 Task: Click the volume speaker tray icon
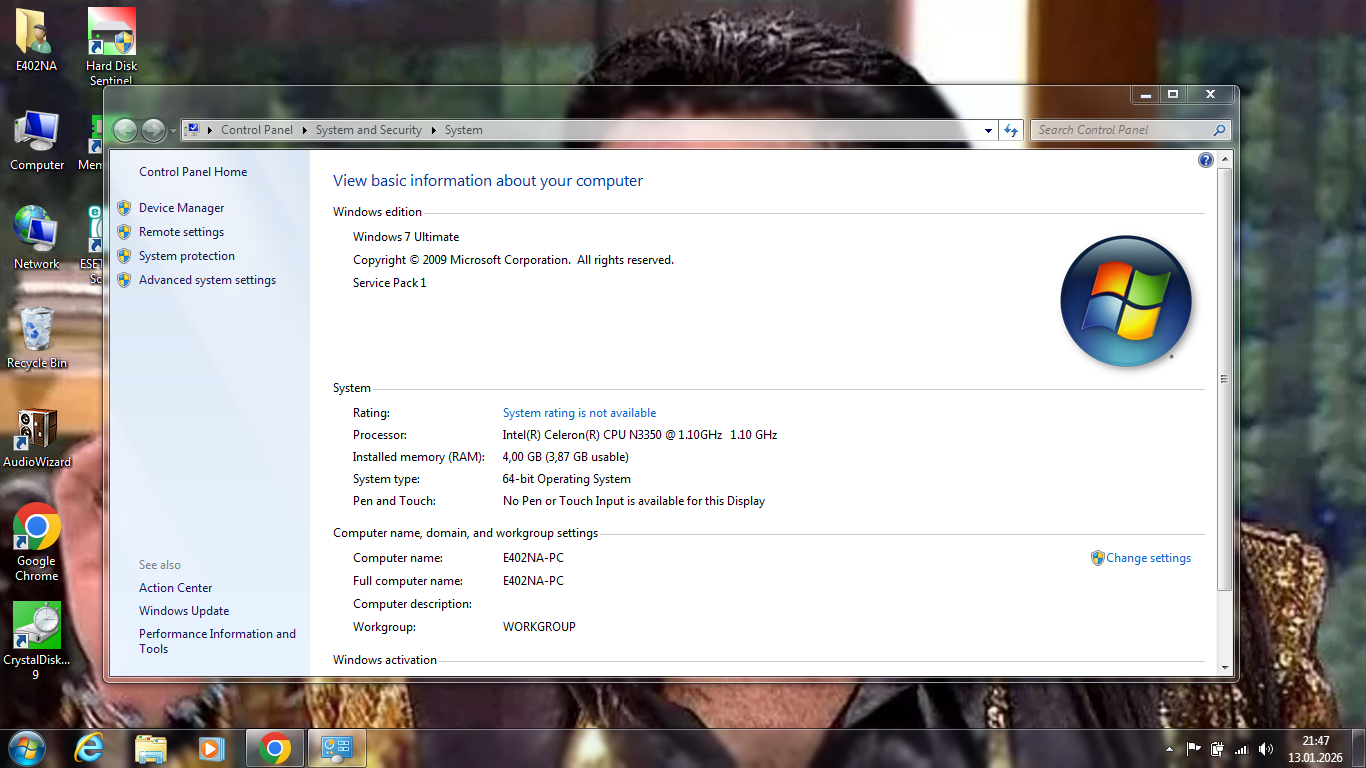tap(1266, 748)
